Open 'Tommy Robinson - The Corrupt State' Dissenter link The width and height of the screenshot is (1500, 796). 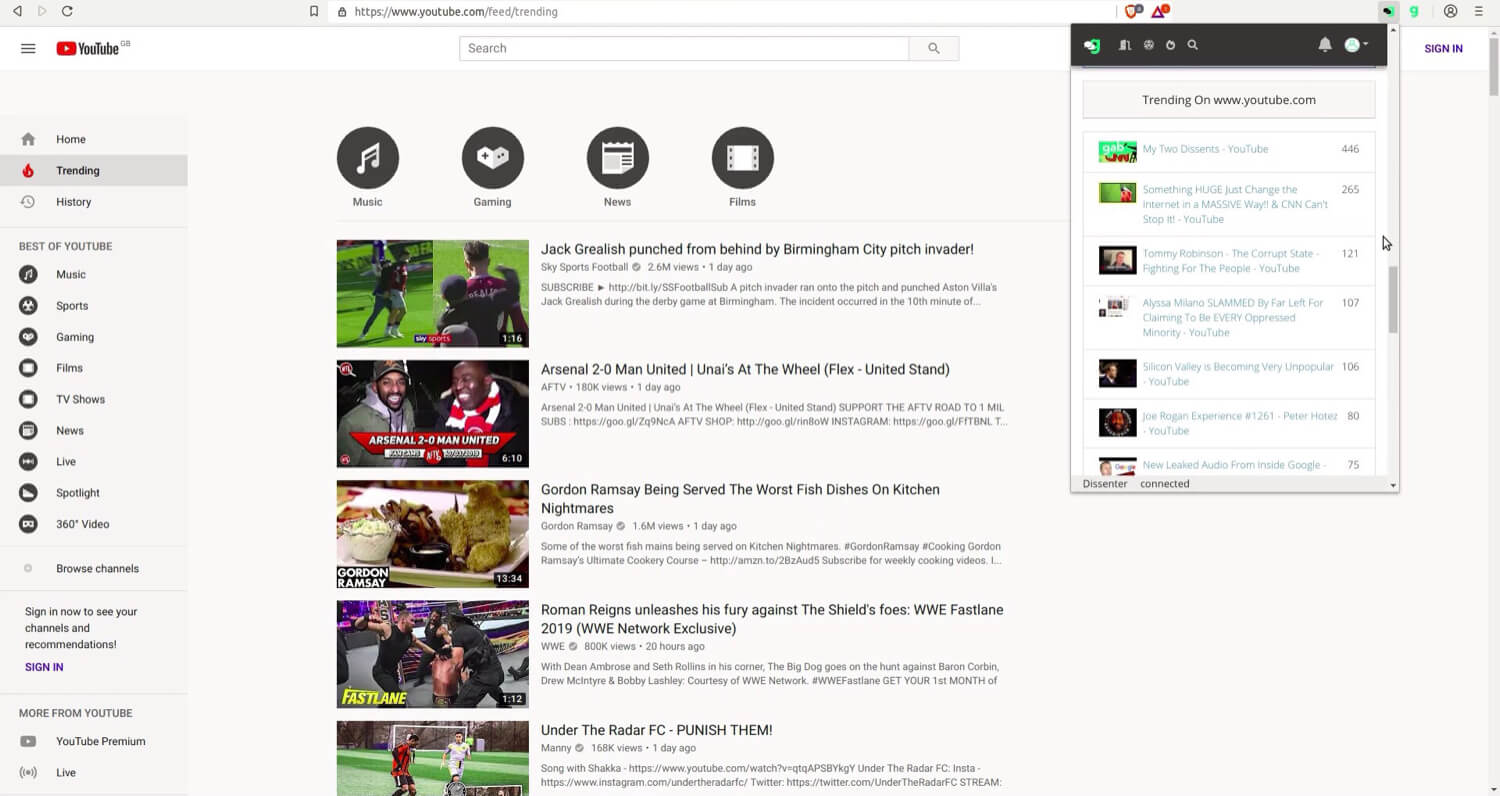coord(1231,261)
